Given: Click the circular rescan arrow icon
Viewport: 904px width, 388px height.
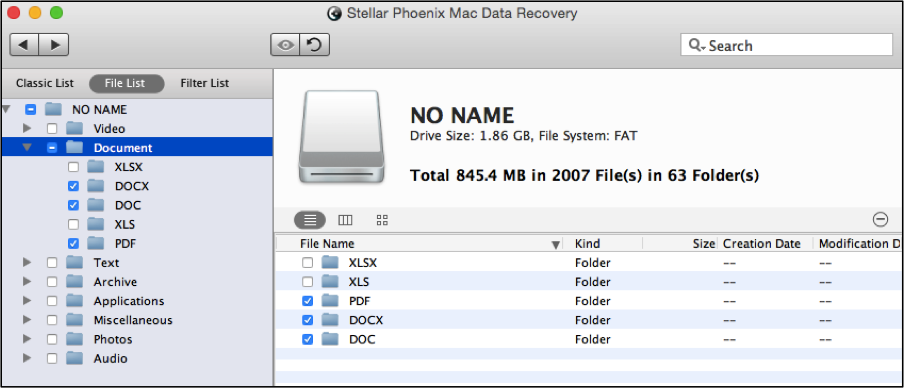Looking at the screenshot, I should 315,45.
